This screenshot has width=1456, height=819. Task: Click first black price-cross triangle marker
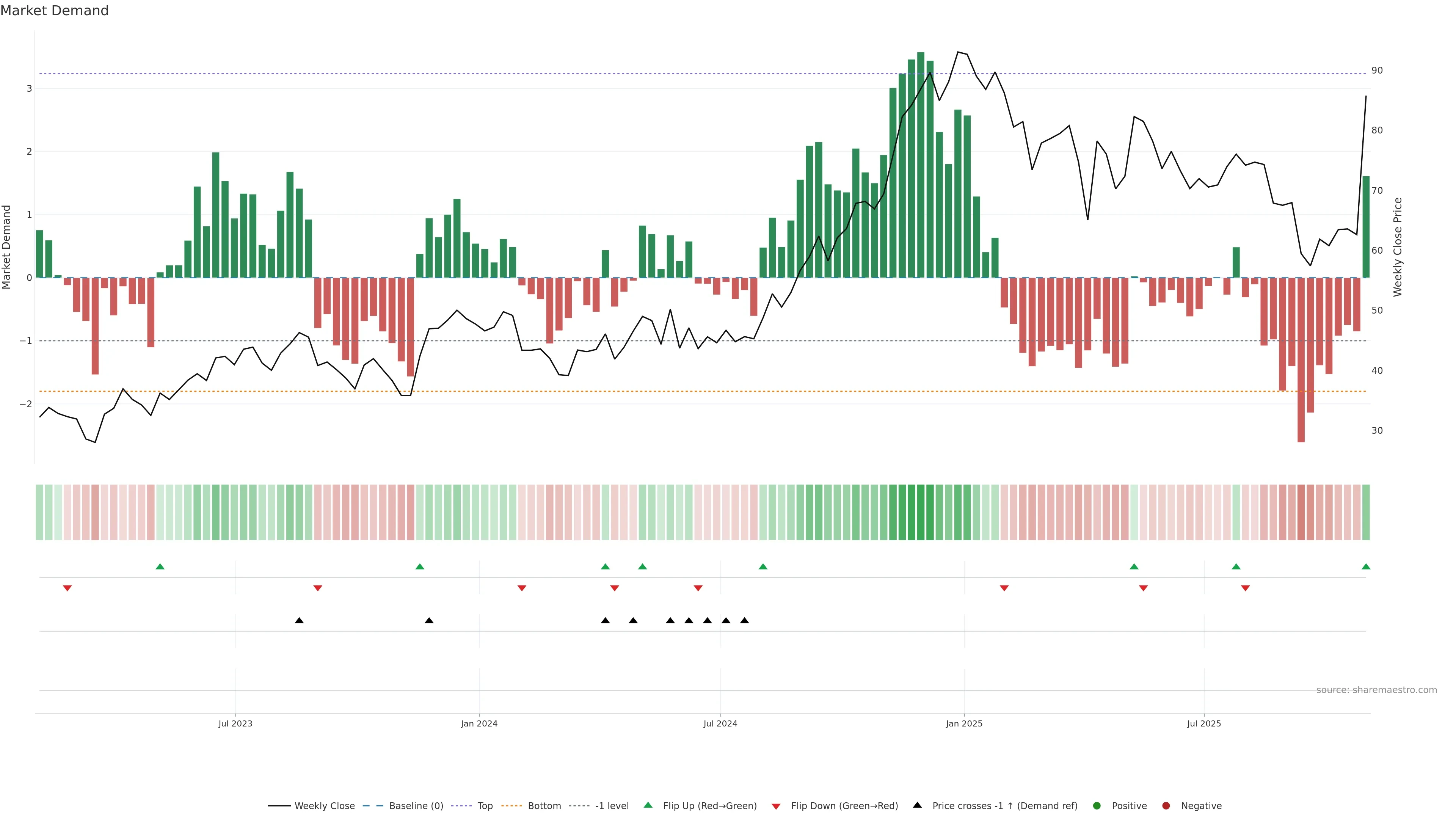tap(299, 621)
